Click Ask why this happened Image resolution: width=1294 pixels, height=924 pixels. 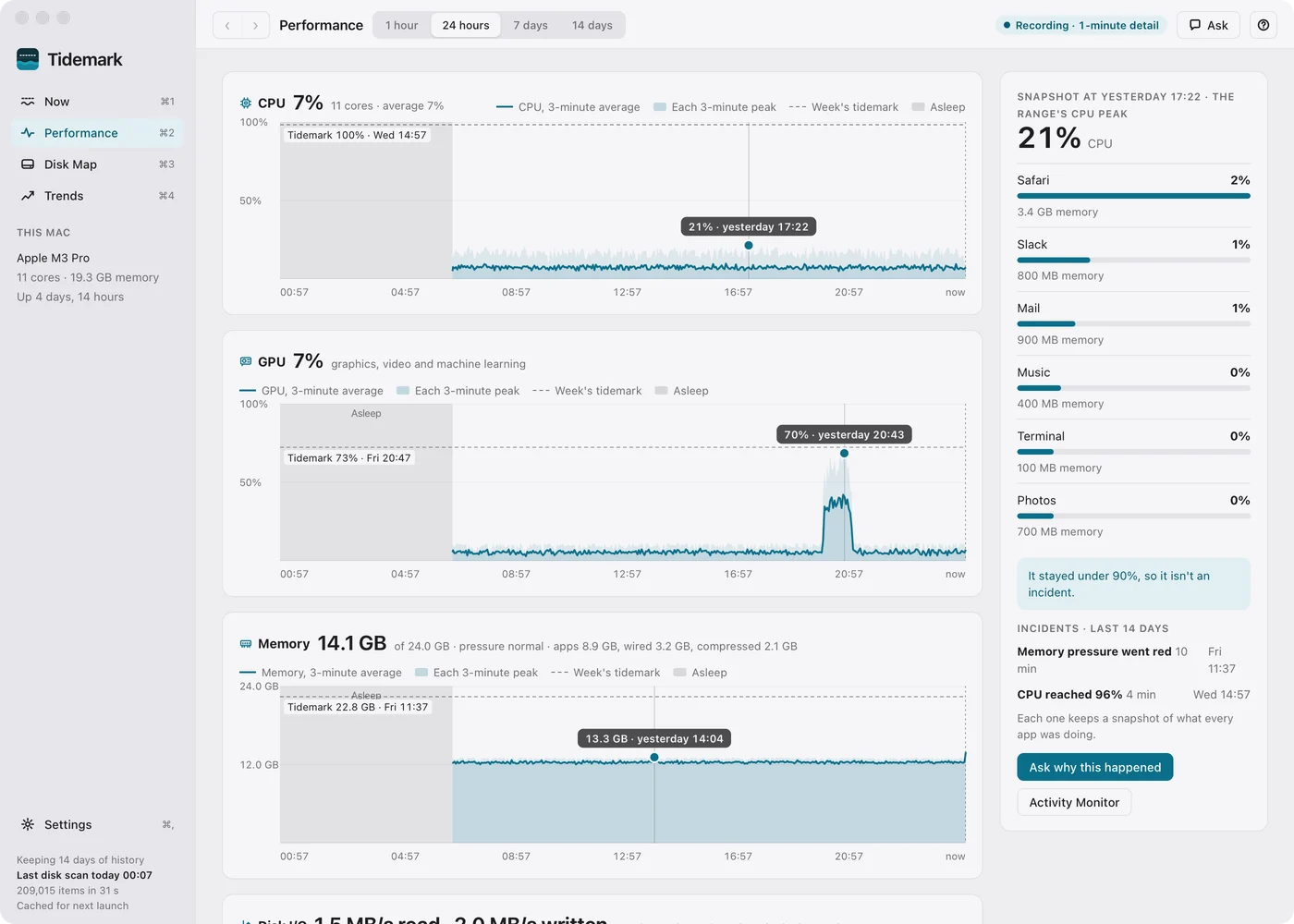[x=1095, y=767]
